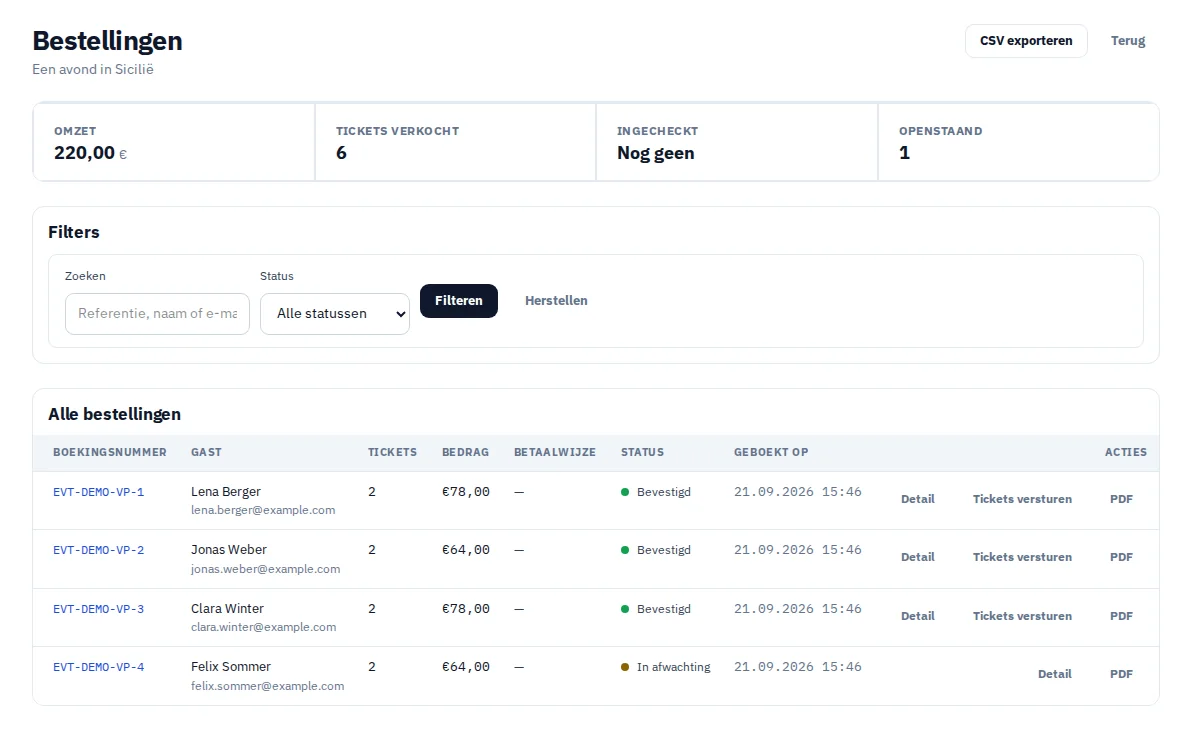
Task: Click the Tickets verkocht stat card label
Action: pyautogui.click(x=398, y=131)
